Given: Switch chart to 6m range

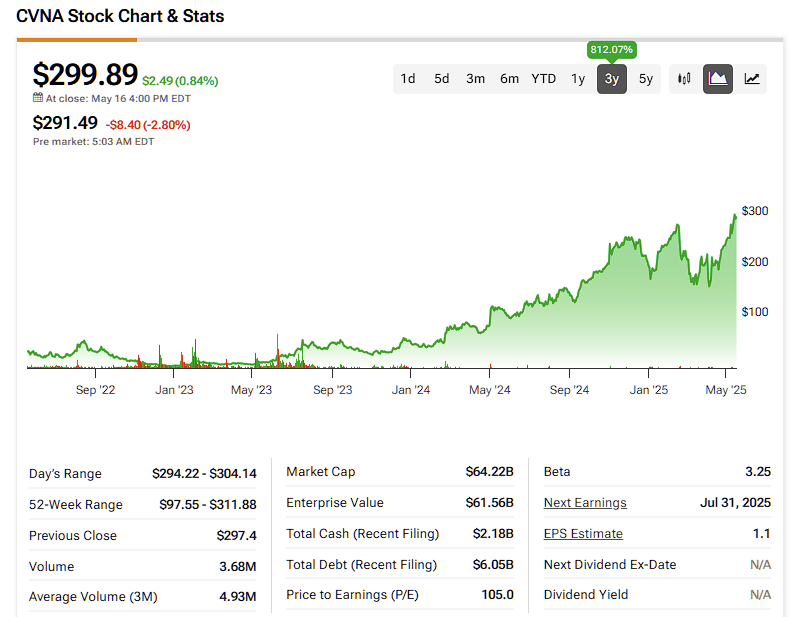Looking at the screenshot, I should [509, 79].
